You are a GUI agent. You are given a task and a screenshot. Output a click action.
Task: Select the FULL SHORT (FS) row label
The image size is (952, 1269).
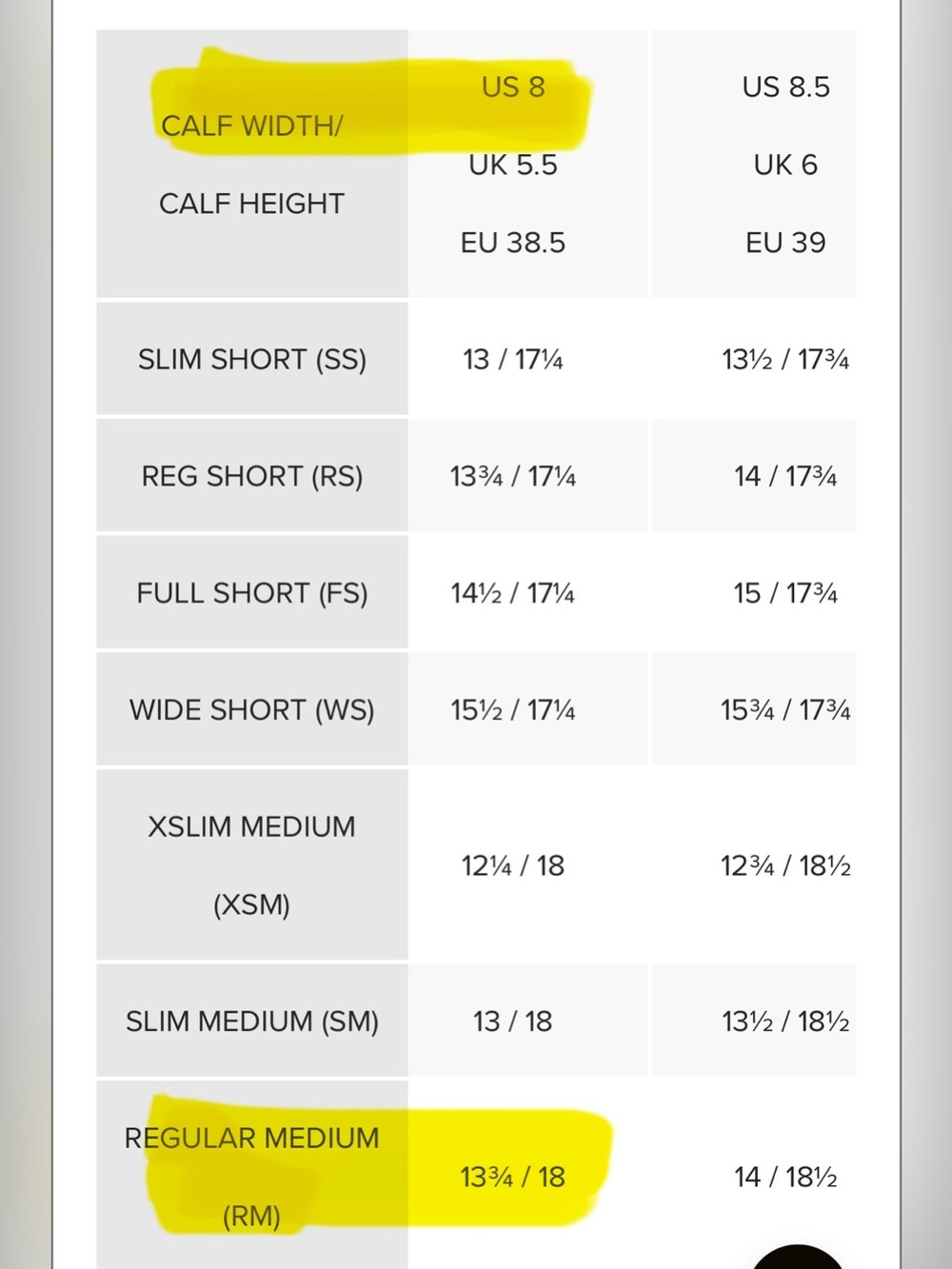tap(252, 593)
